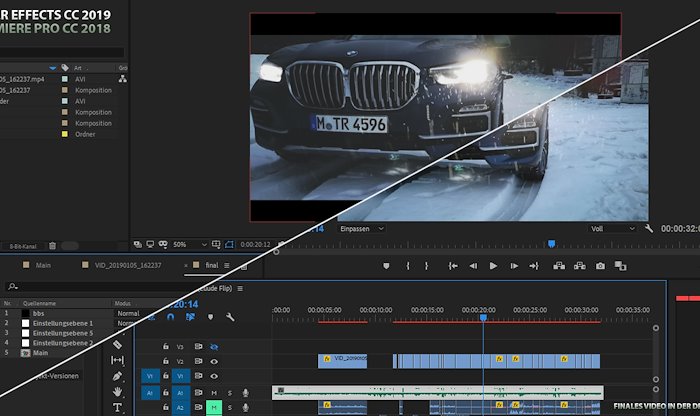Jump to the In point
This screenshot has height=416, width=700.
[x=453, y=266]
